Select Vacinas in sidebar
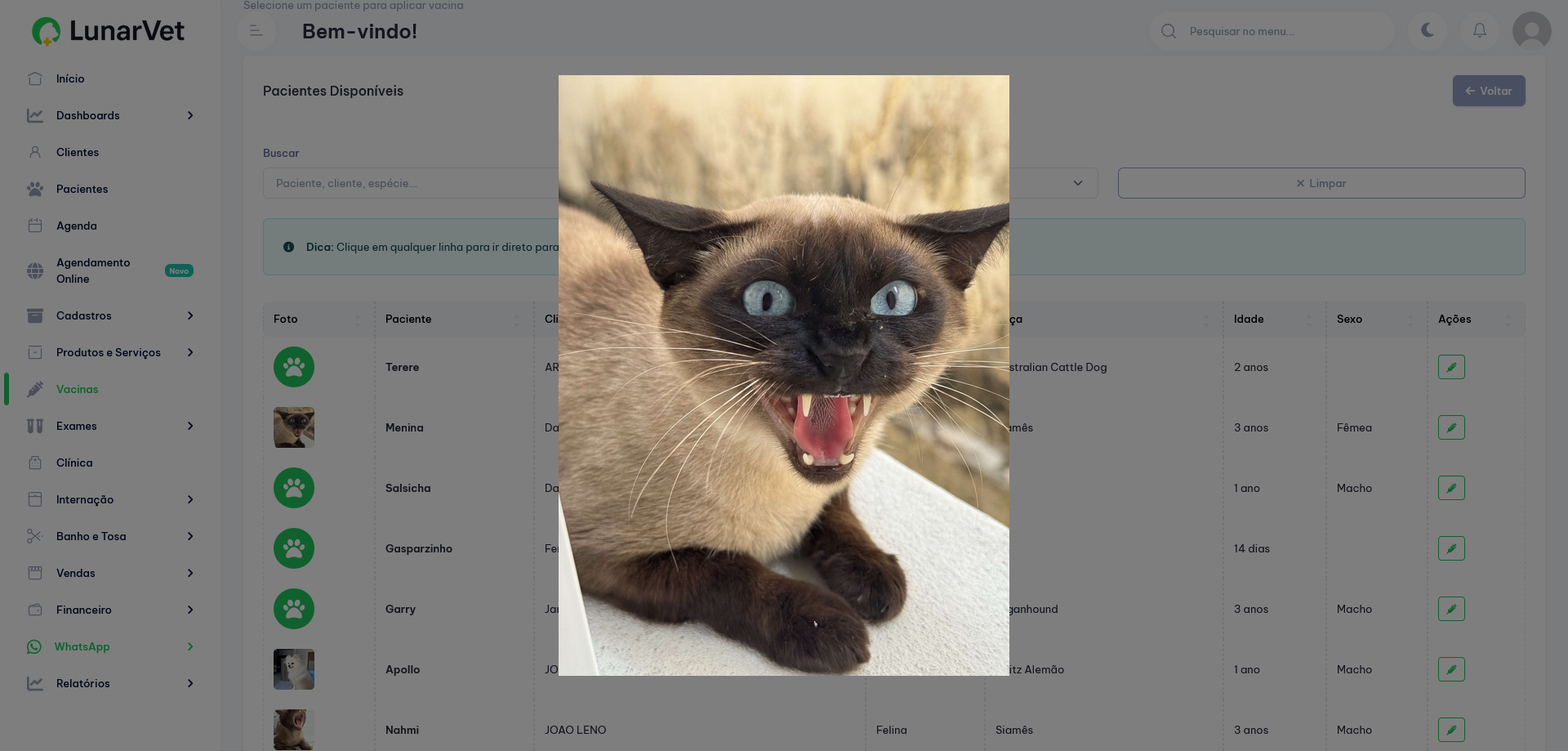Screen dimensions: 1568x751 [77, 389]
